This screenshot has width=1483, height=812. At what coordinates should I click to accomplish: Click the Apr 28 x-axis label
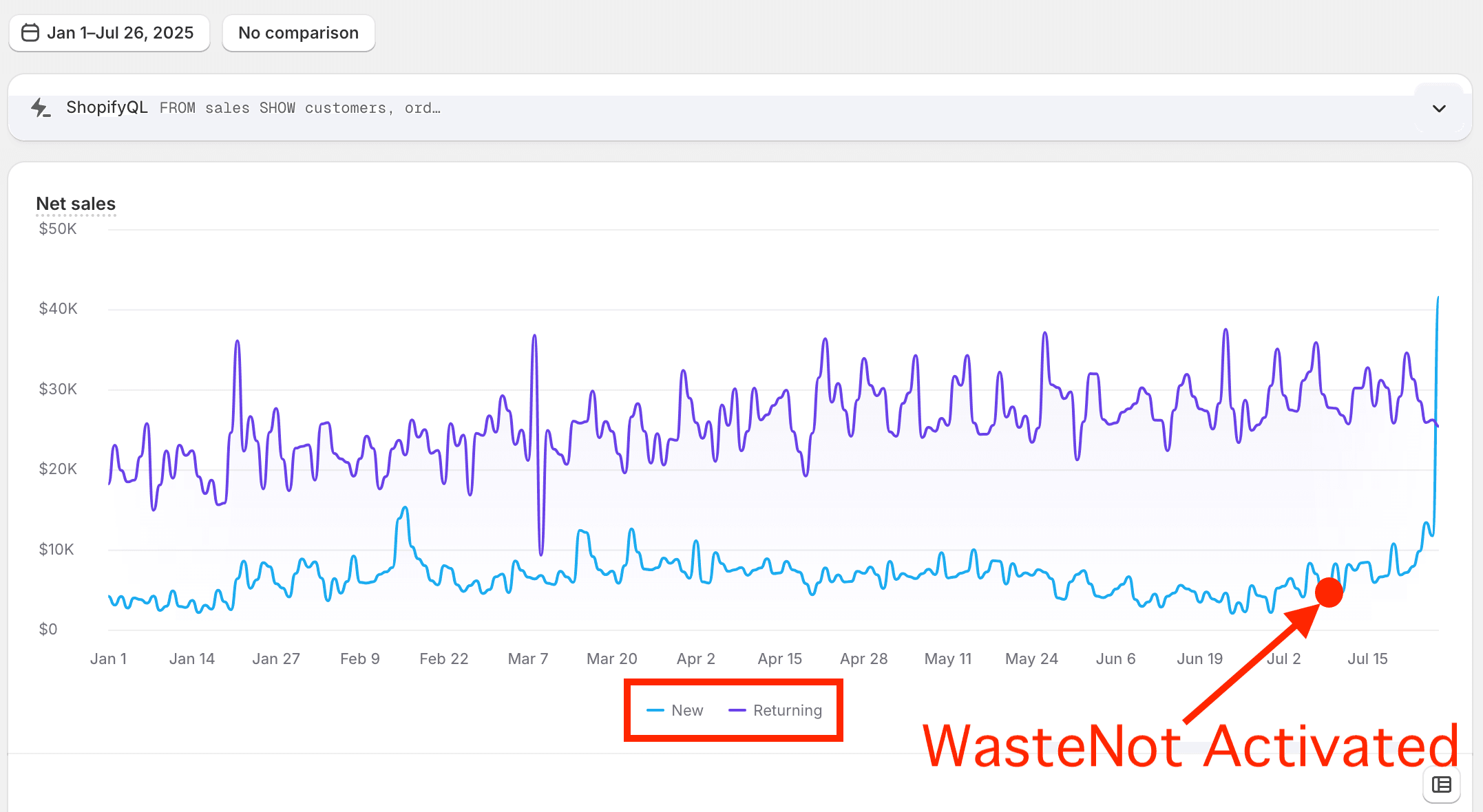864,659
